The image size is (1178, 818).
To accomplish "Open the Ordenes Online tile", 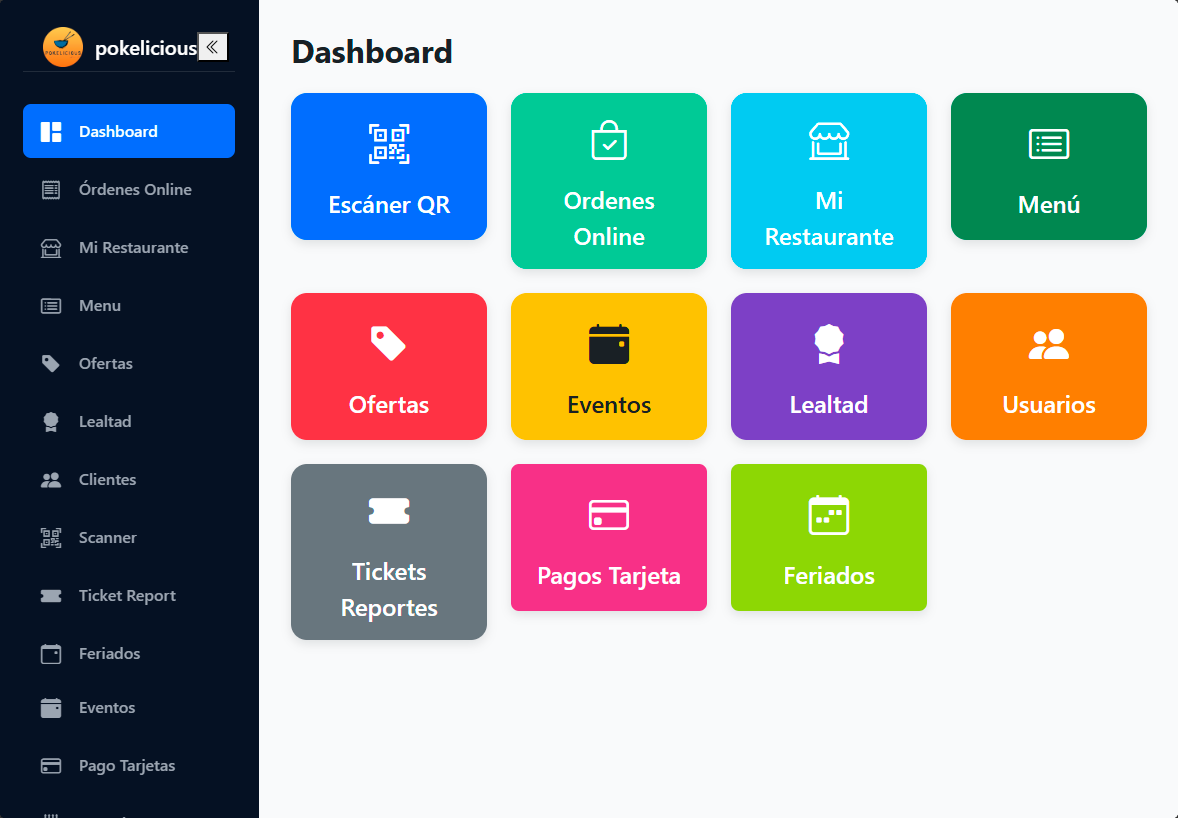I will (608, 181).
